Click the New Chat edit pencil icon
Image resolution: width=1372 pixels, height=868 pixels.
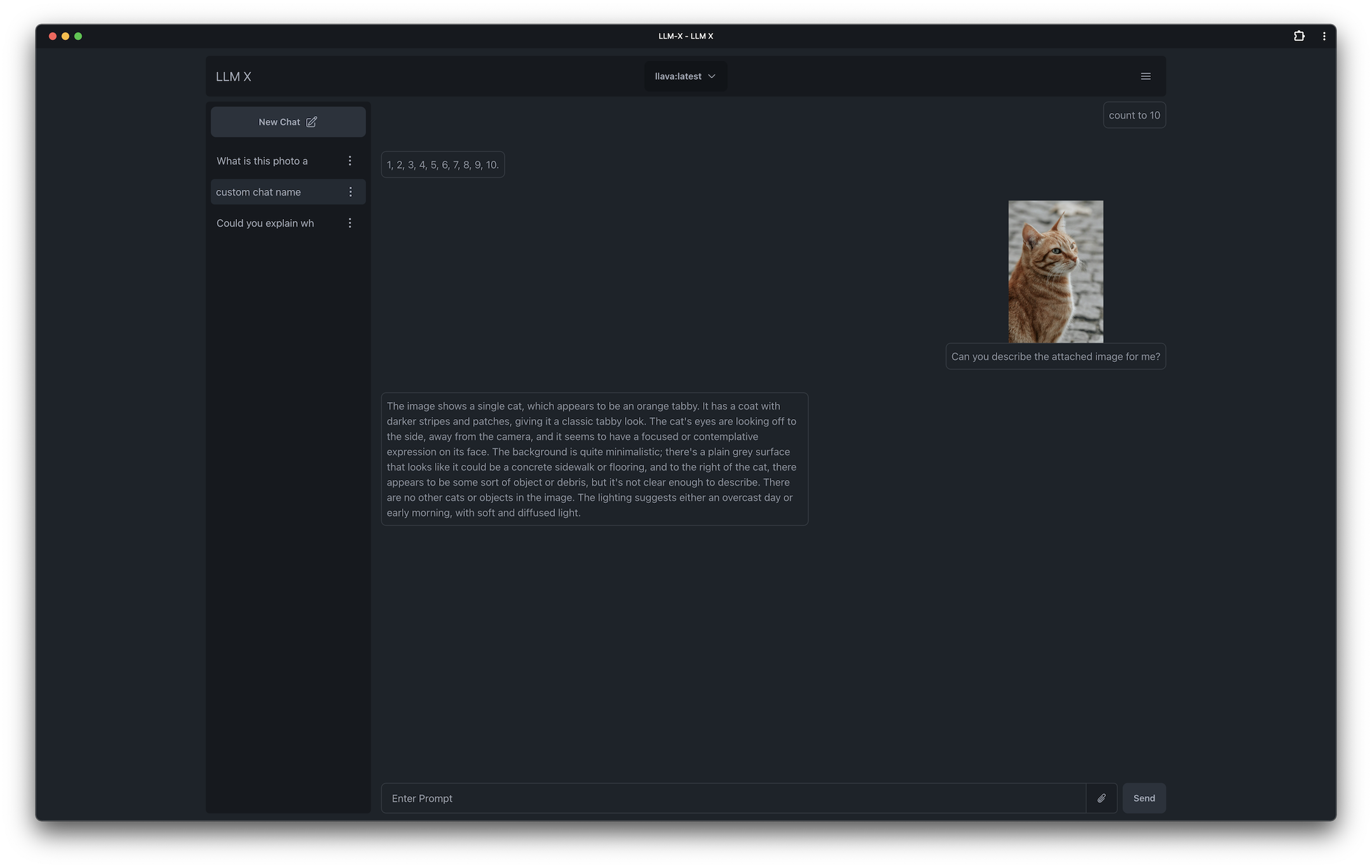[311, 121]
